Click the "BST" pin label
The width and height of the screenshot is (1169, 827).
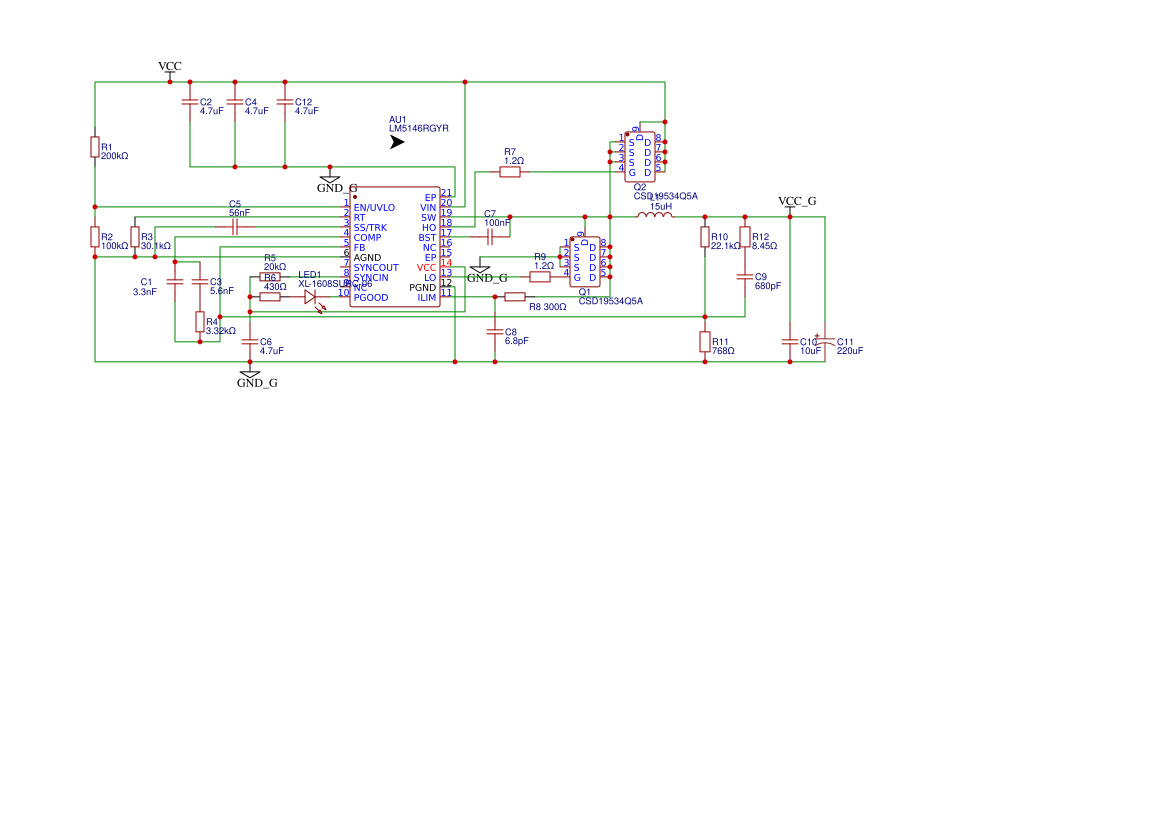pos(427,237)
